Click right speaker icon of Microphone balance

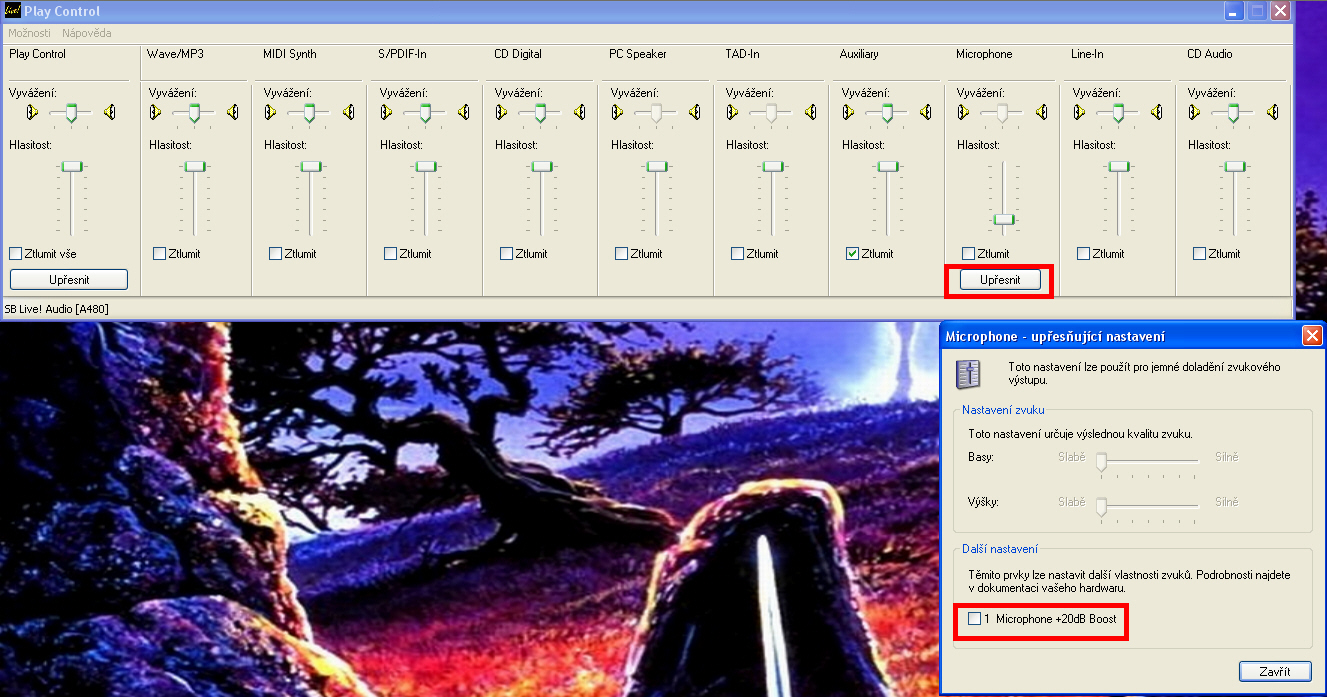[1041, 112]
